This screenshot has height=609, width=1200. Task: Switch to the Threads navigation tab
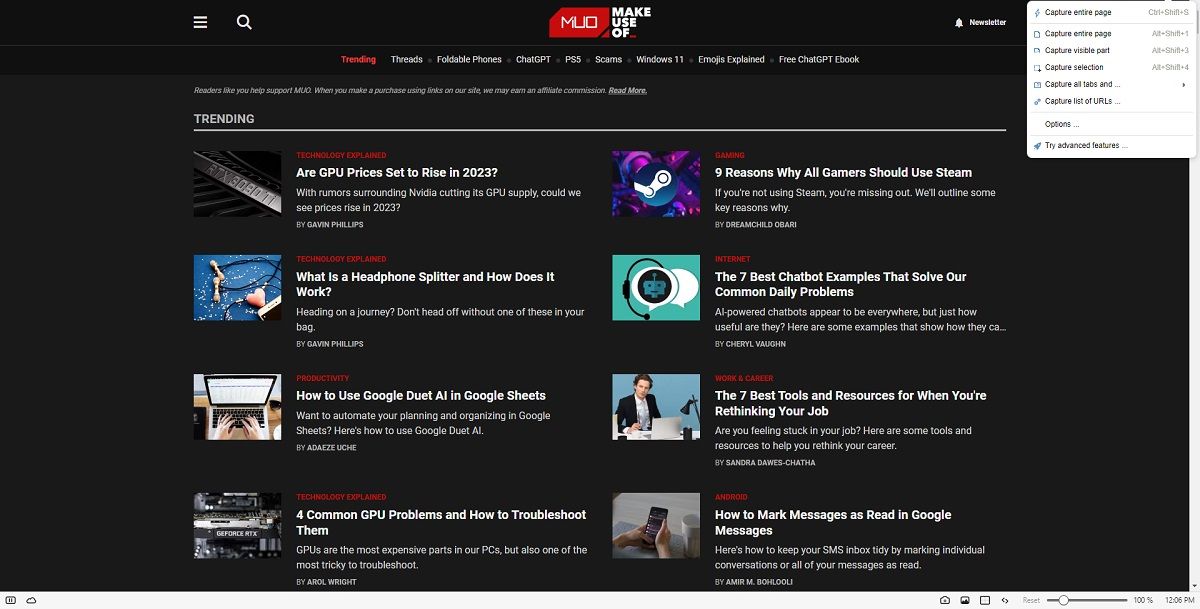click(406, 59)
